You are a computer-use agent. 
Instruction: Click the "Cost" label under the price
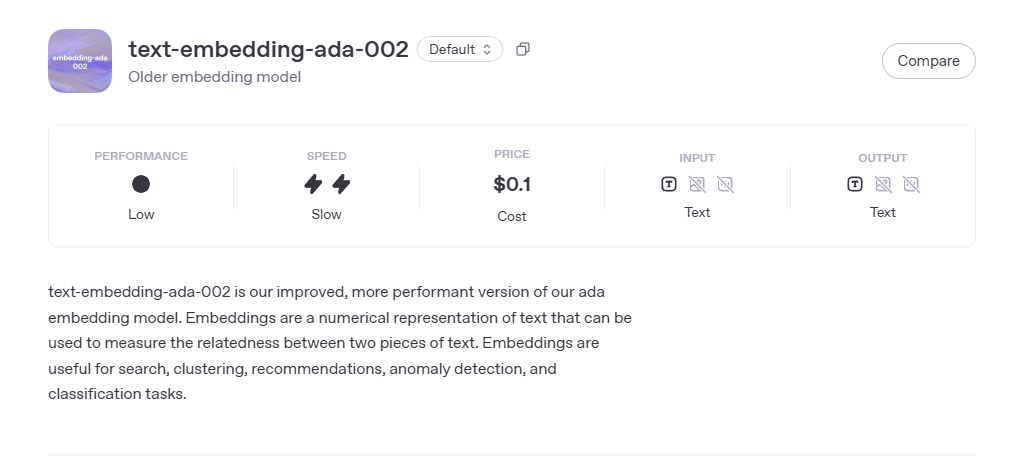tap(512, 216)
